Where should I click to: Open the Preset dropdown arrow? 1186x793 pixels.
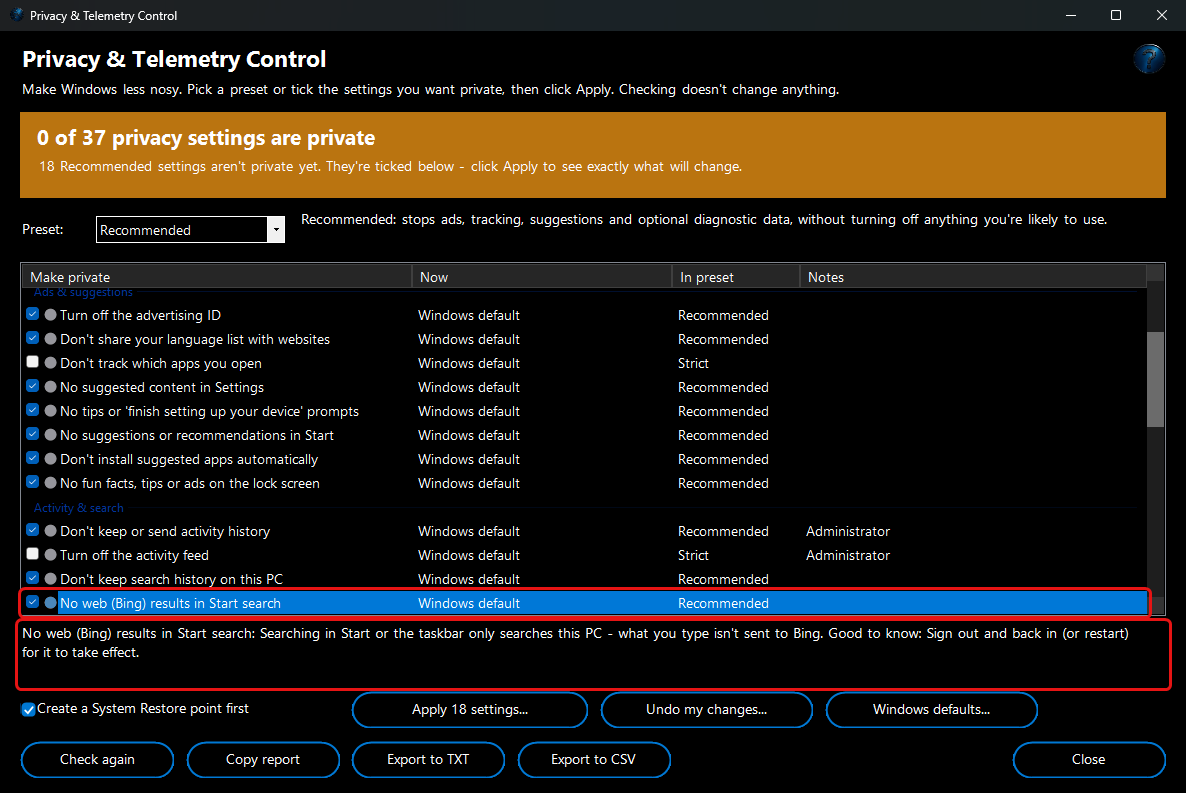(x=276, y=229)
